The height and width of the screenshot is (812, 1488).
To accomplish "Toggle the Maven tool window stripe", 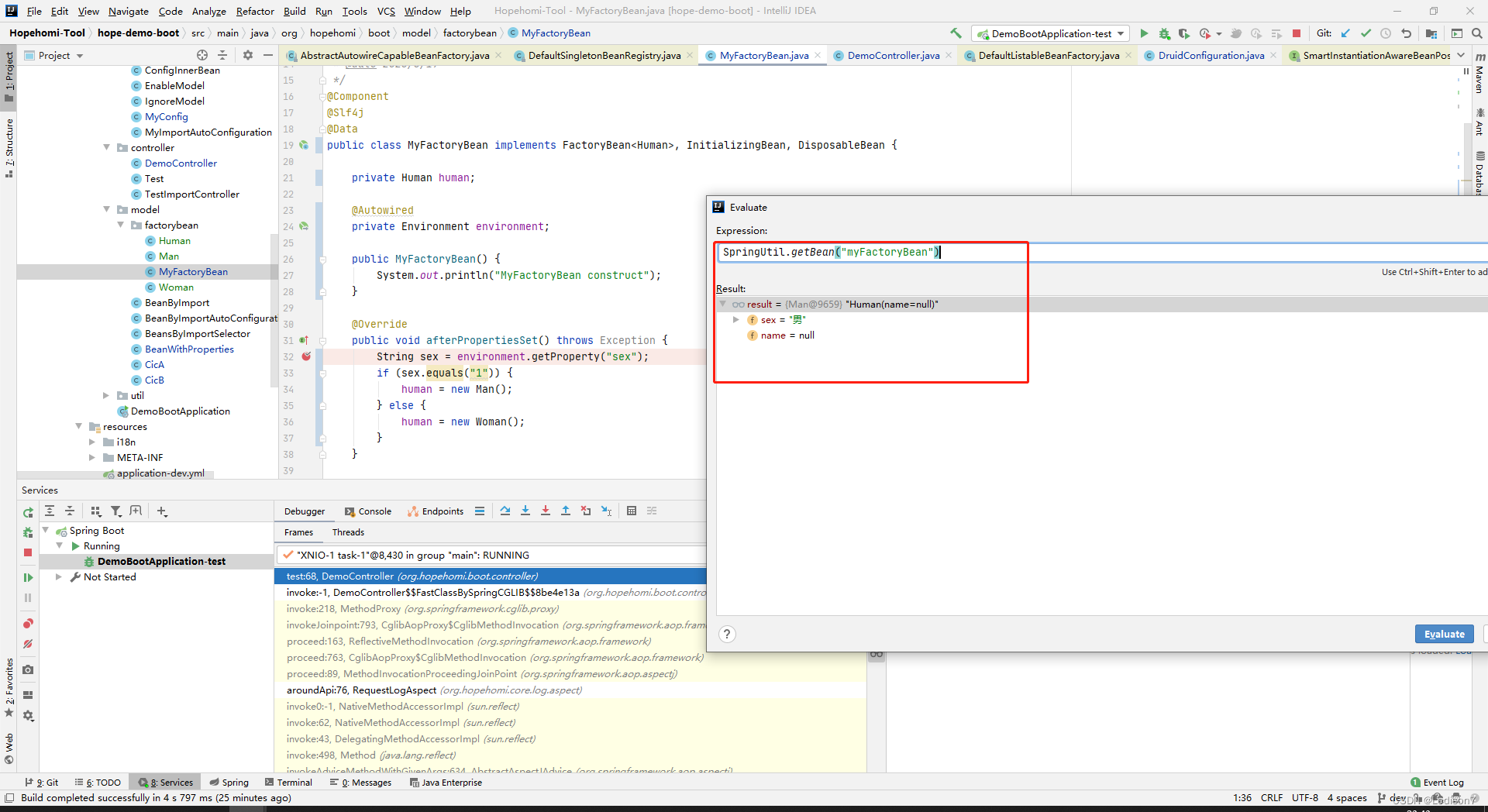I will (1479, 73).
